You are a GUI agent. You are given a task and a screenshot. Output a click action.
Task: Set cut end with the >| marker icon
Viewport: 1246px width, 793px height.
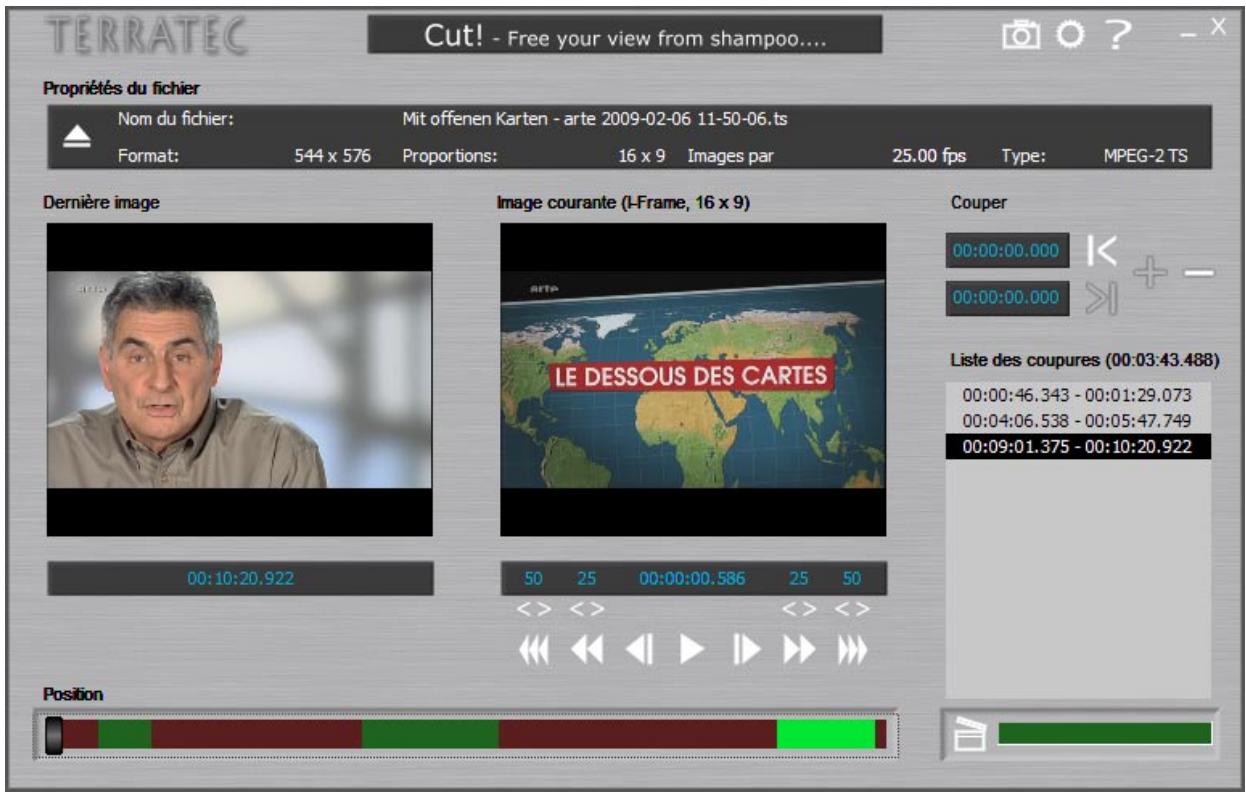(1102, 296)
